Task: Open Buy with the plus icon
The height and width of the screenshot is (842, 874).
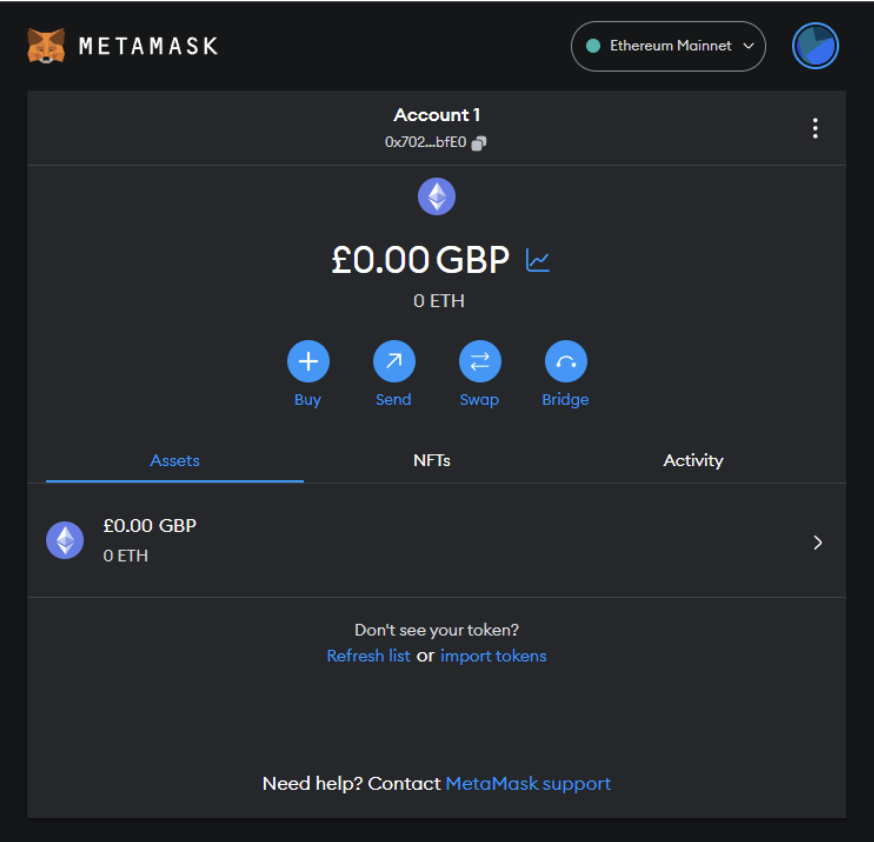Action: click(x=308, y=361)
